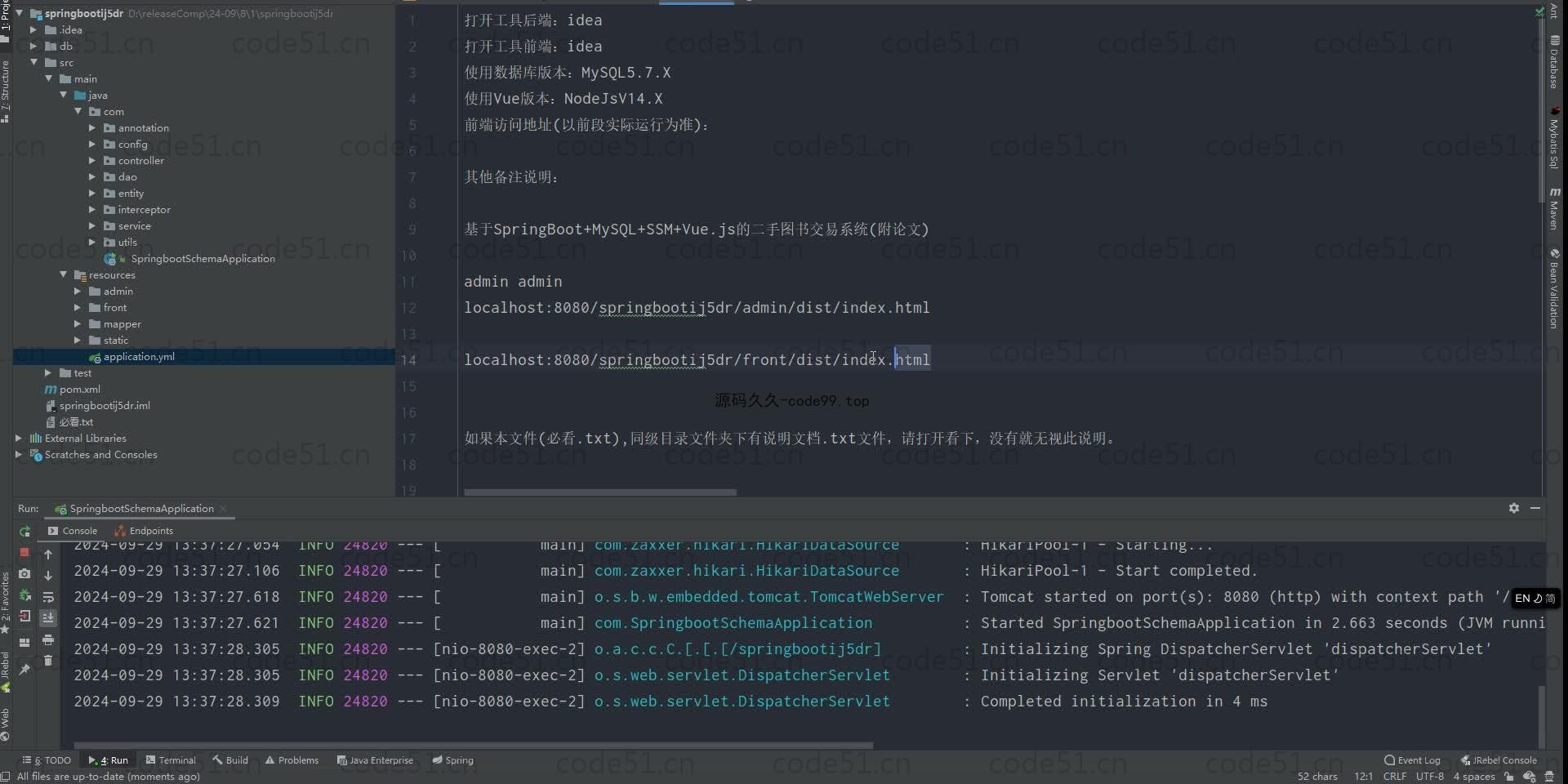
Task: Open the Problems tool window
Action: pos(292,760)
